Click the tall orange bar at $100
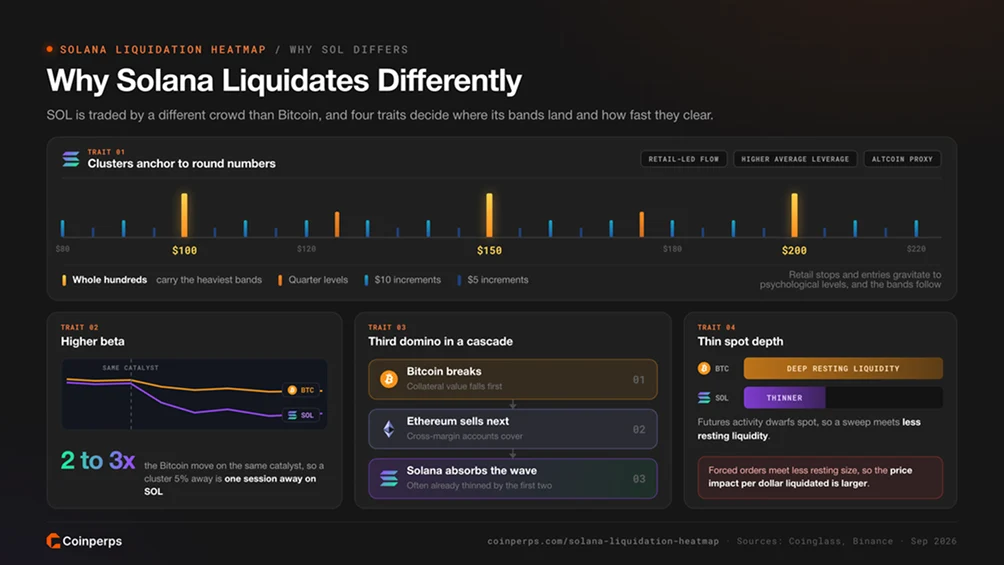 pos(184,215)
